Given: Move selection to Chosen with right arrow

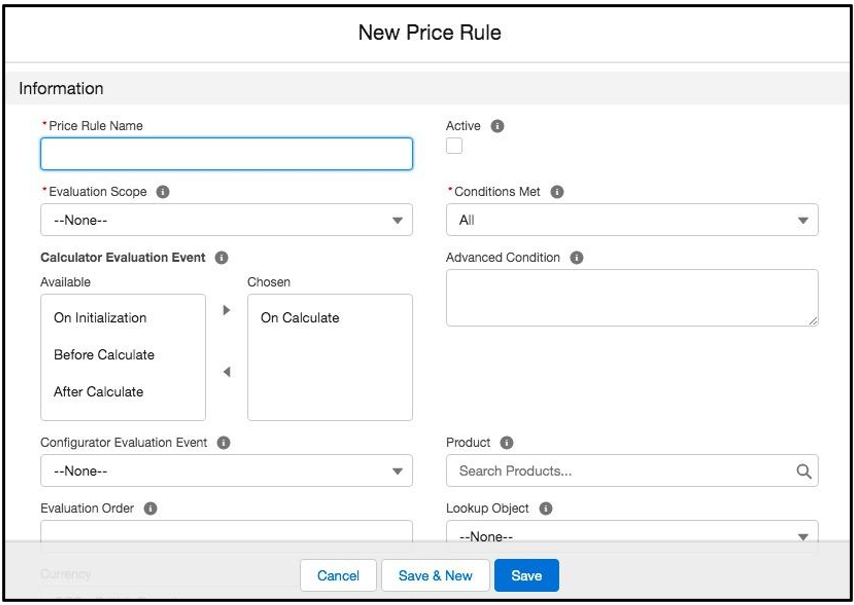Looking at the screenshot, I should (x=226, y=310).
